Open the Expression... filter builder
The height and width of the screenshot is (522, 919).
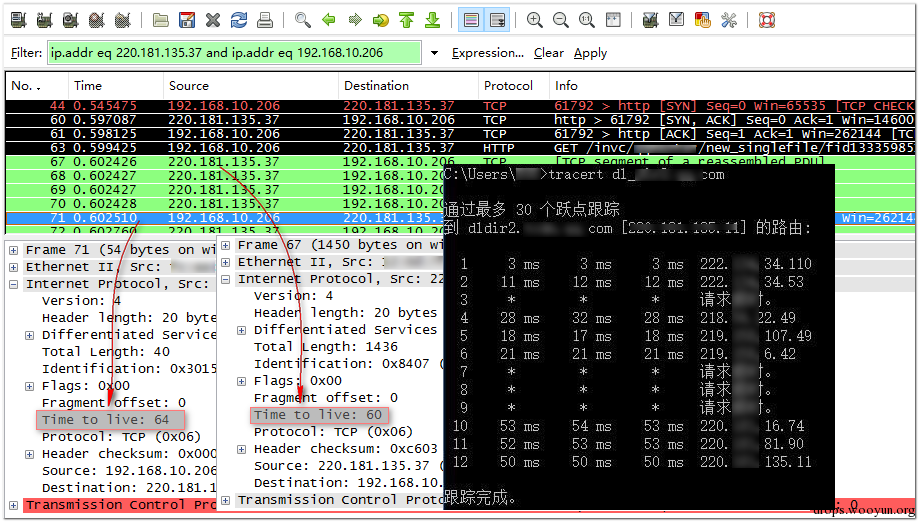(x=488, y=53)
